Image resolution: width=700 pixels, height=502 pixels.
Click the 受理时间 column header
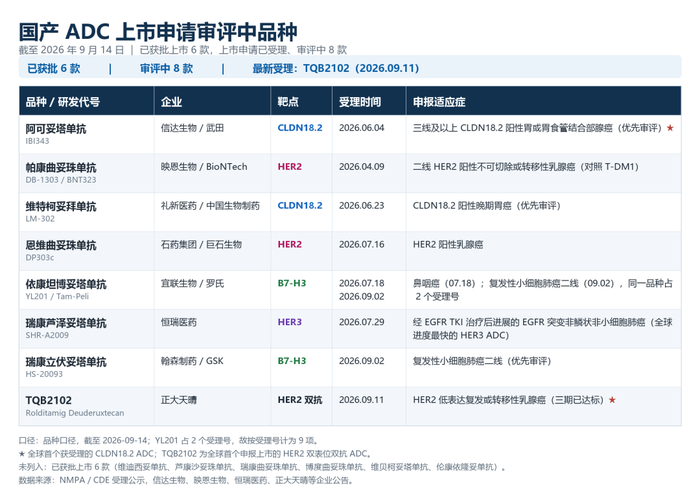360,102
